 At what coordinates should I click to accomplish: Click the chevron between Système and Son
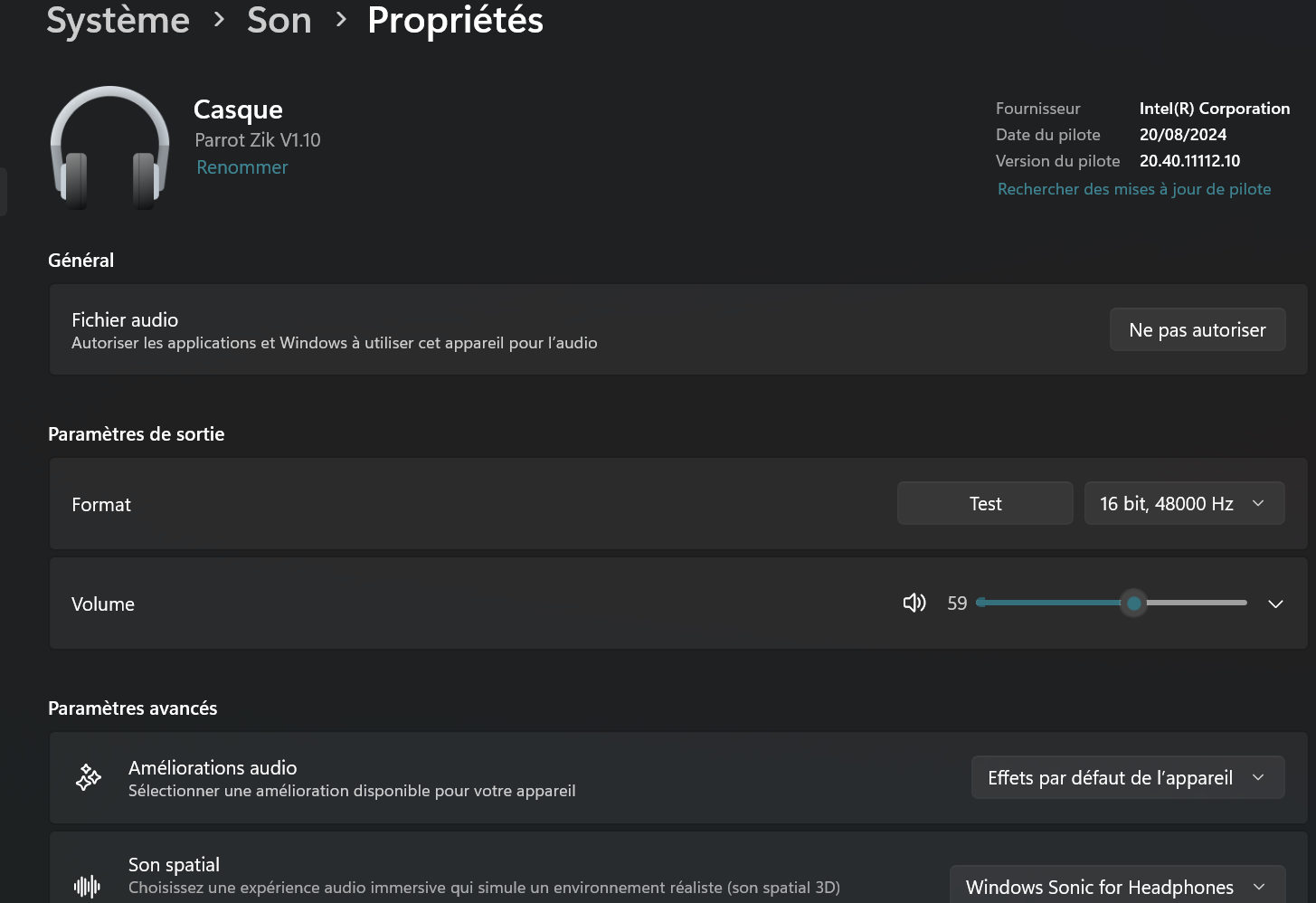tap(219, 20)
